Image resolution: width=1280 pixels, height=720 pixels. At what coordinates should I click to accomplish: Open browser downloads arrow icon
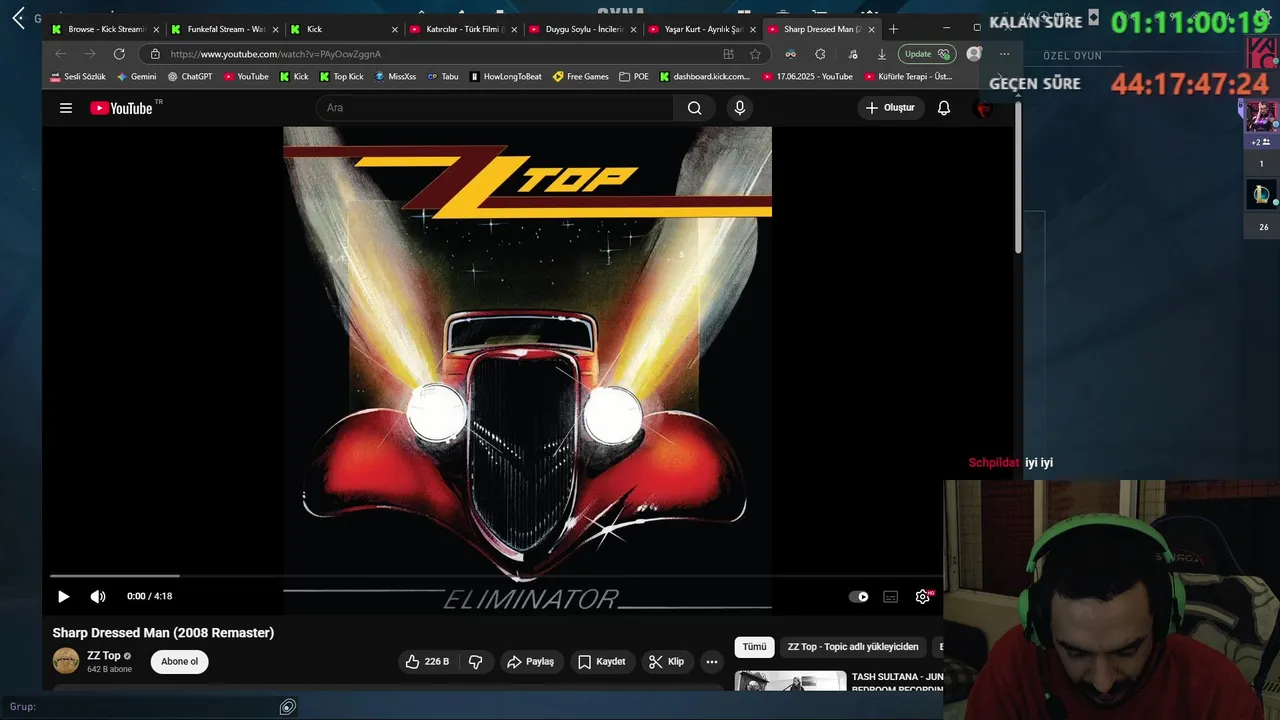point(881,54)
